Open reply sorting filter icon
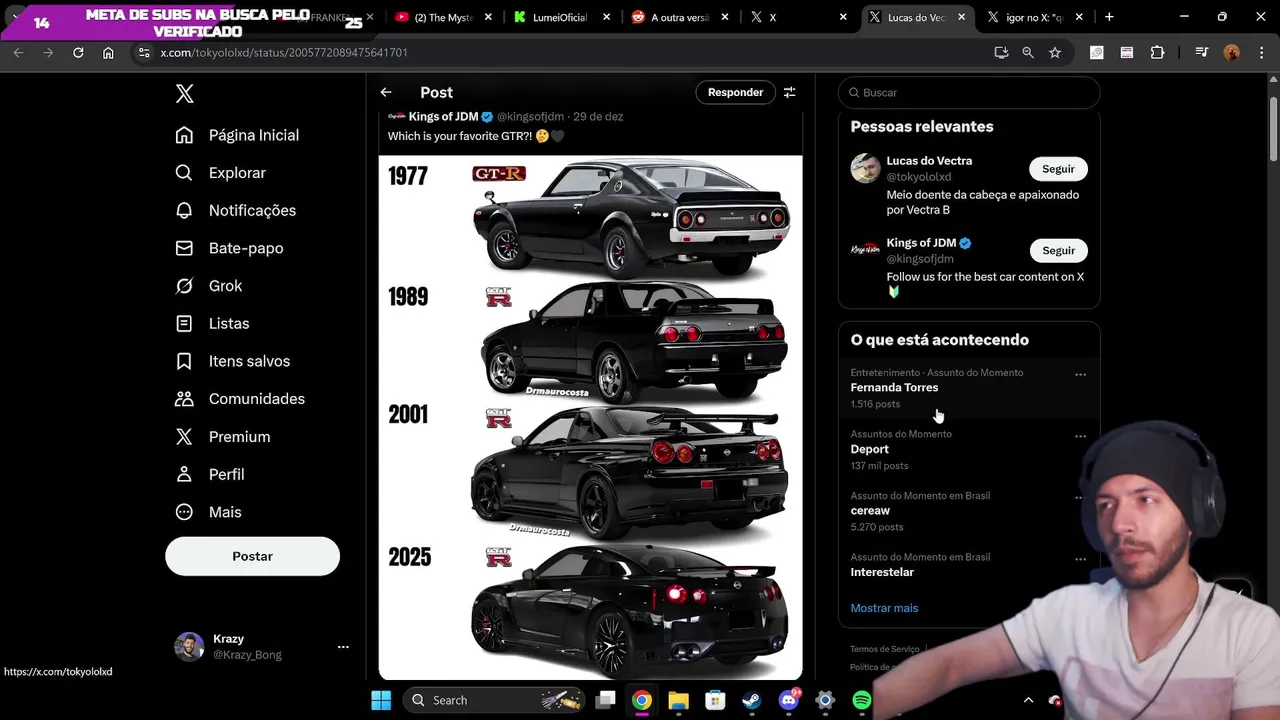The height and width of the screenshot is (720, 1280). tap(789, 92)
